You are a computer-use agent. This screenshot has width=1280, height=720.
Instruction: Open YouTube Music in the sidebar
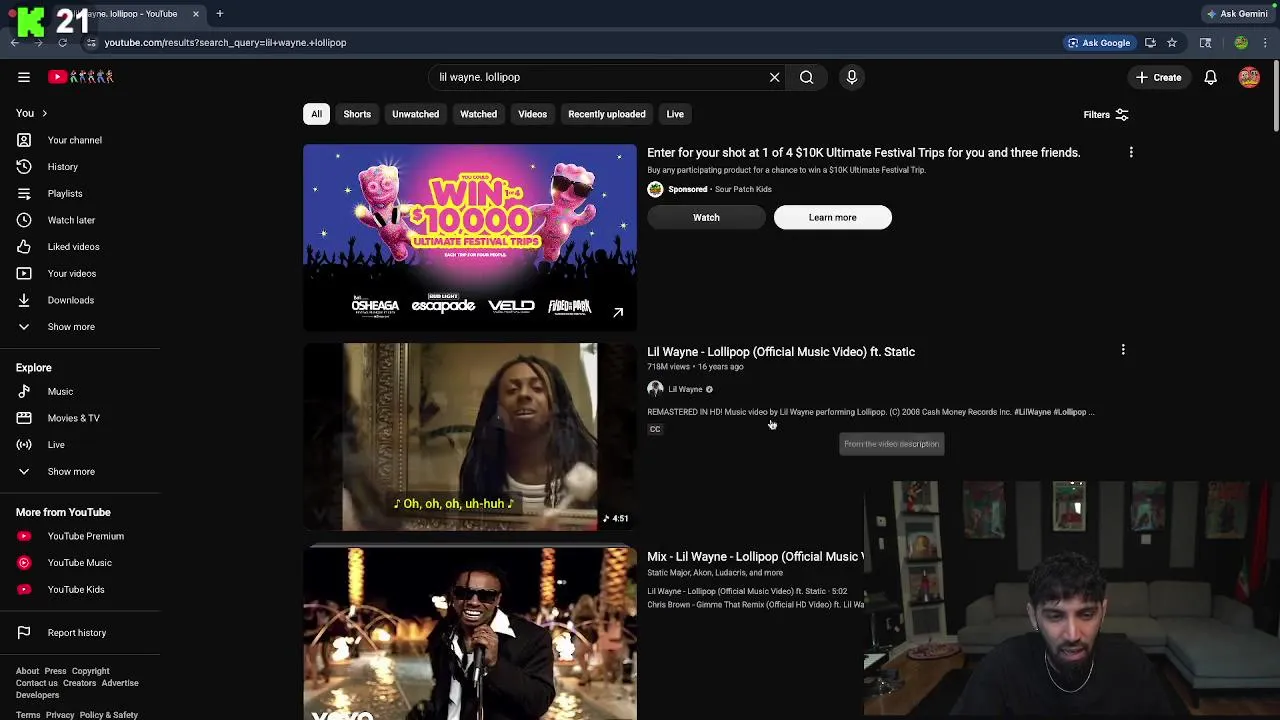80,563
